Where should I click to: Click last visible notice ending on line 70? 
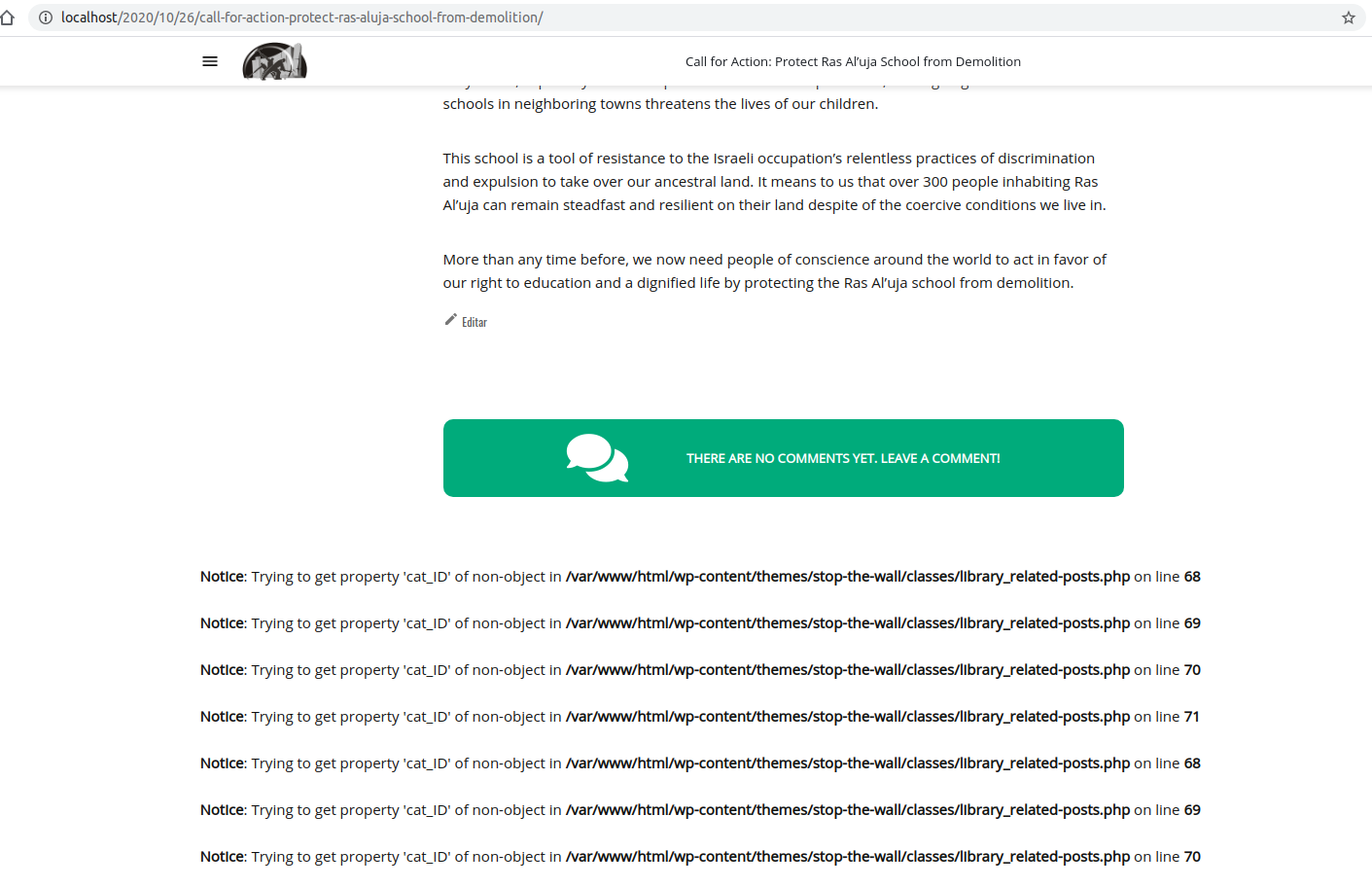point(700,857)
